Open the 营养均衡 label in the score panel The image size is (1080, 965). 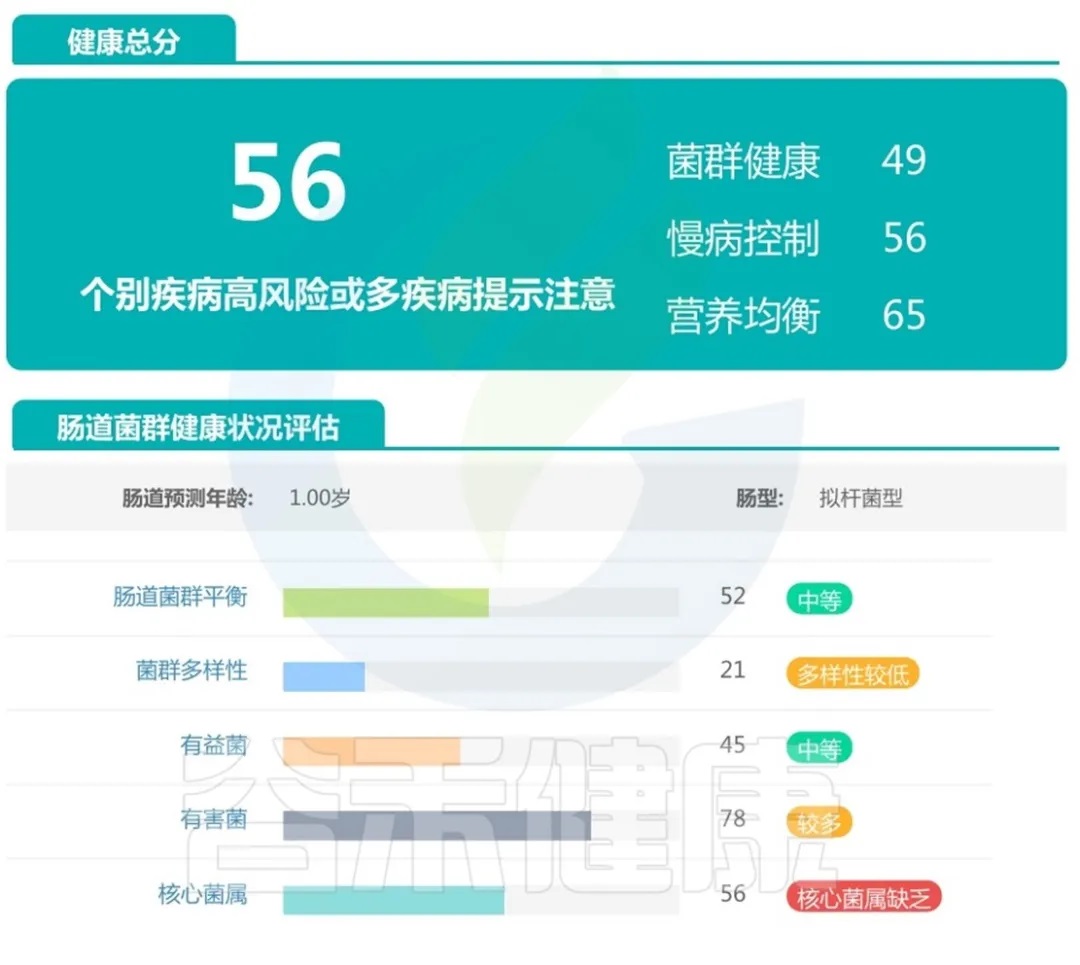[743, 316]
